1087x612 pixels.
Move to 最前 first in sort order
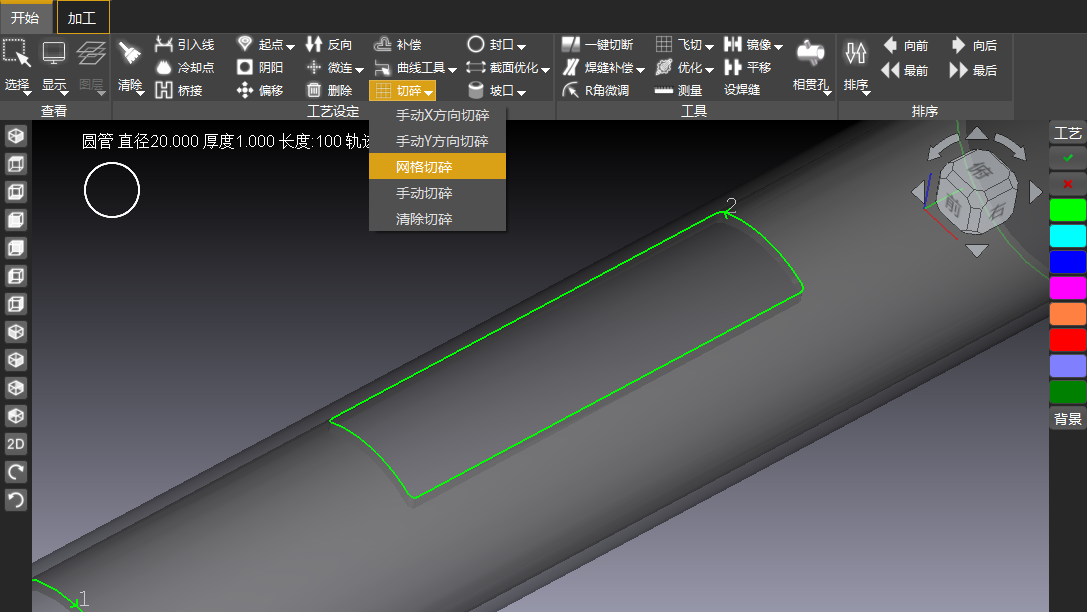click(905, 70)
